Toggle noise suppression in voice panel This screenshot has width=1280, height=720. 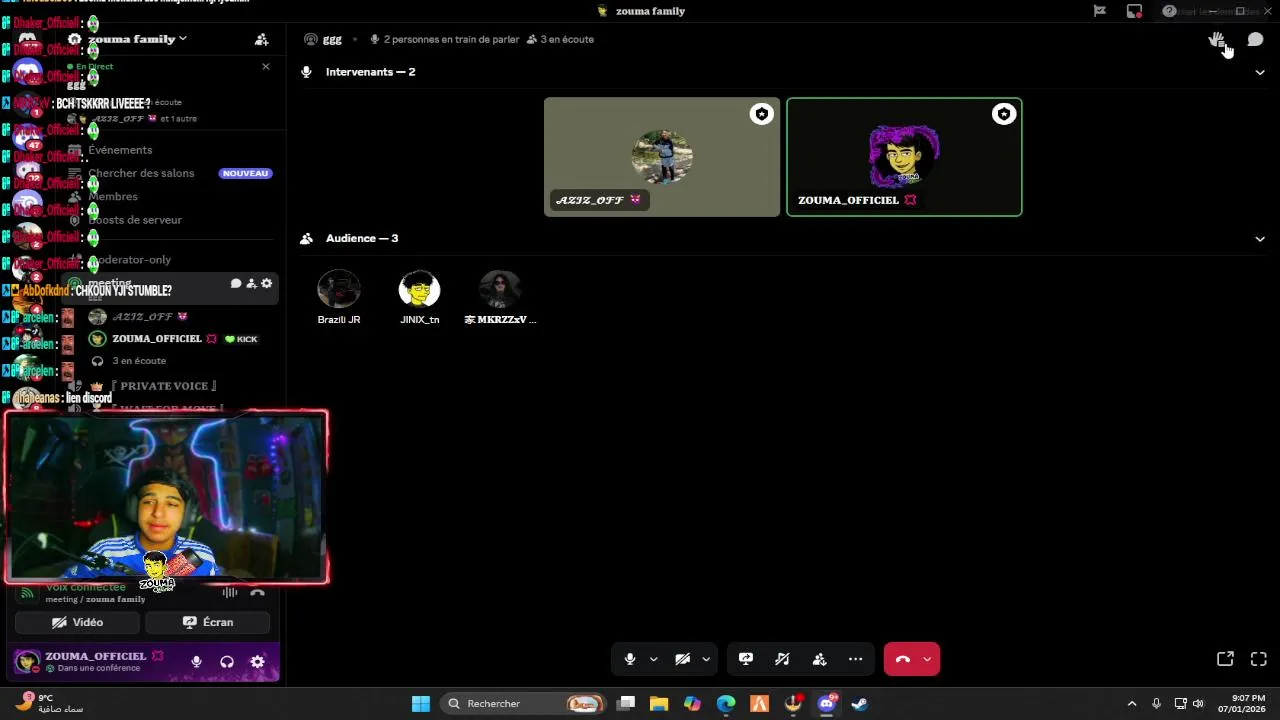[230, 592]
